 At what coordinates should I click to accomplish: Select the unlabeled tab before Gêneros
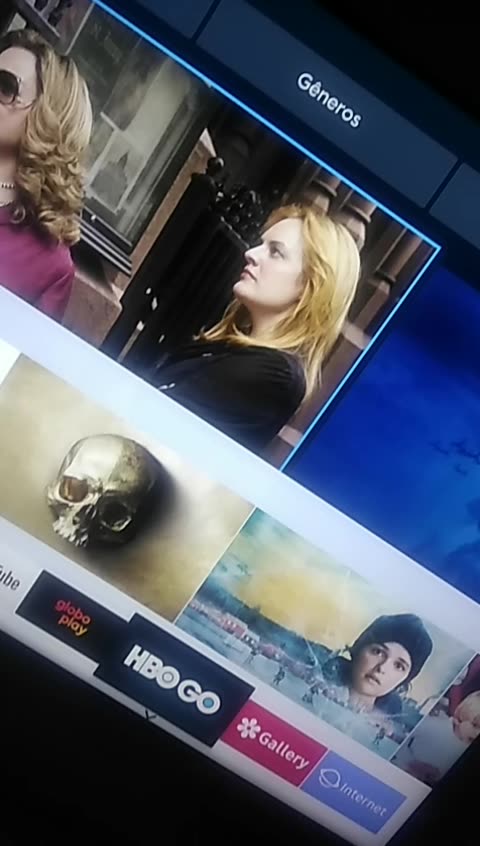coord(152,13)
